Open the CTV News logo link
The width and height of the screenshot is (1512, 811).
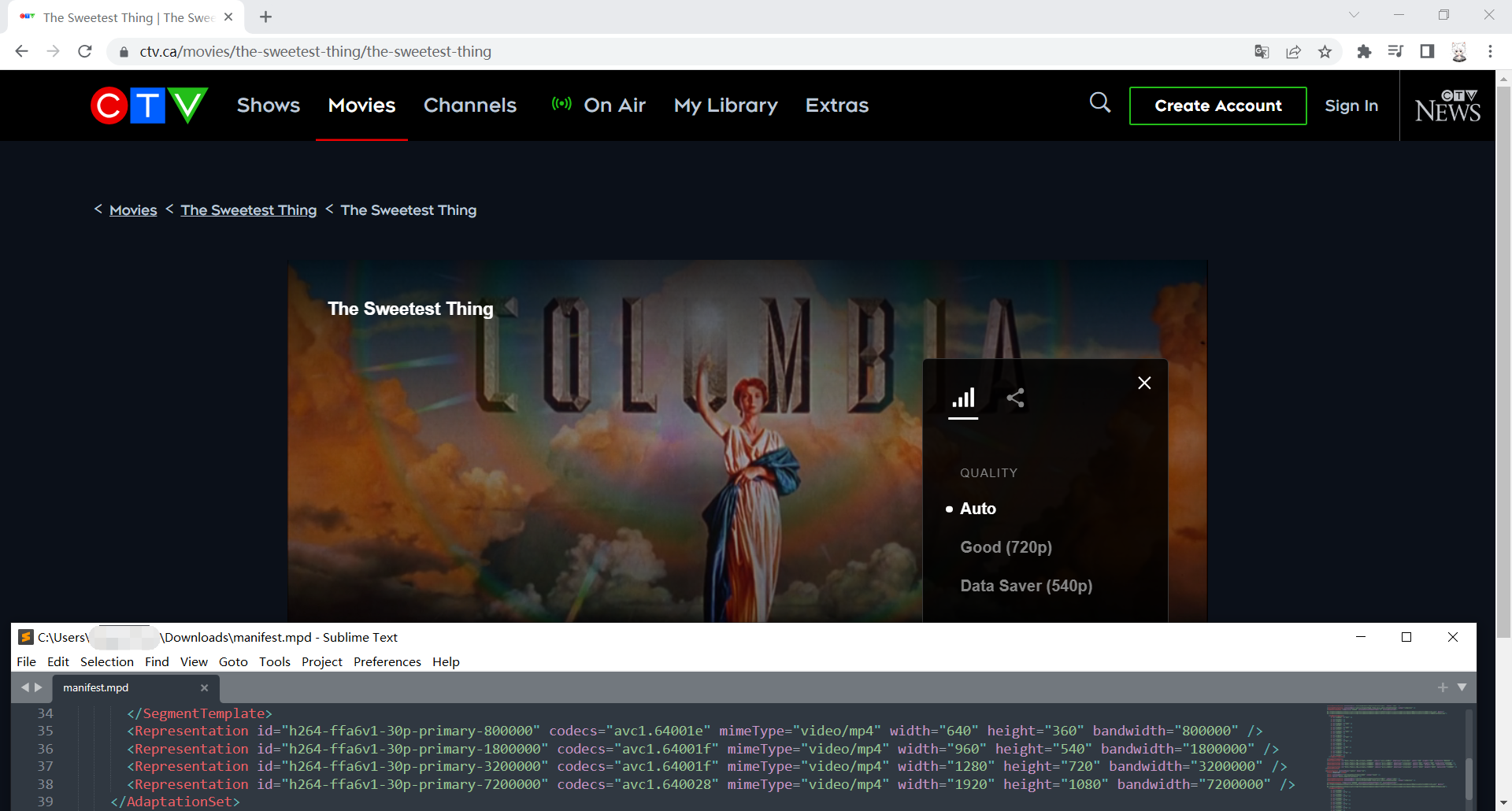[x=1447, y=106]
